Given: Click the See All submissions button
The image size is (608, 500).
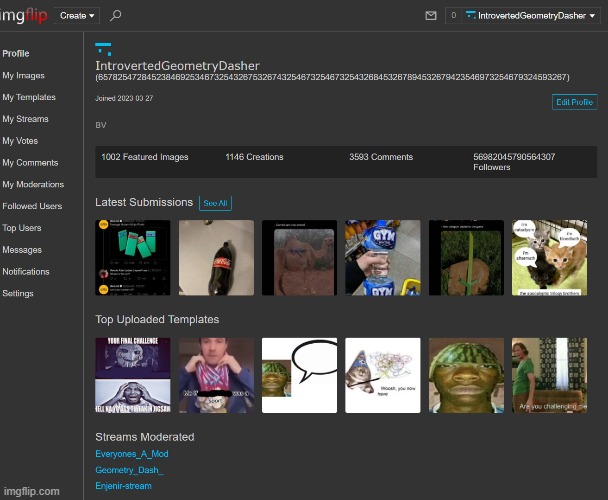Looking at the screenshot, I should click(215, 203).
